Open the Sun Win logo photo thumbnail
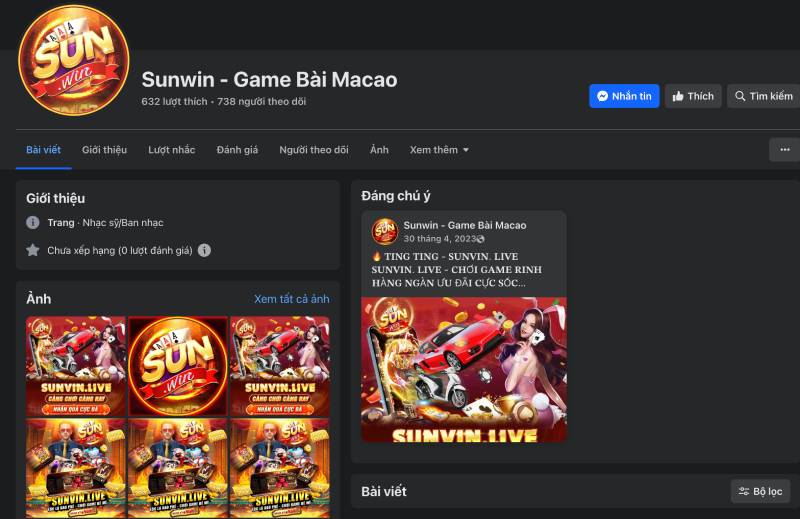 point(178,366)
